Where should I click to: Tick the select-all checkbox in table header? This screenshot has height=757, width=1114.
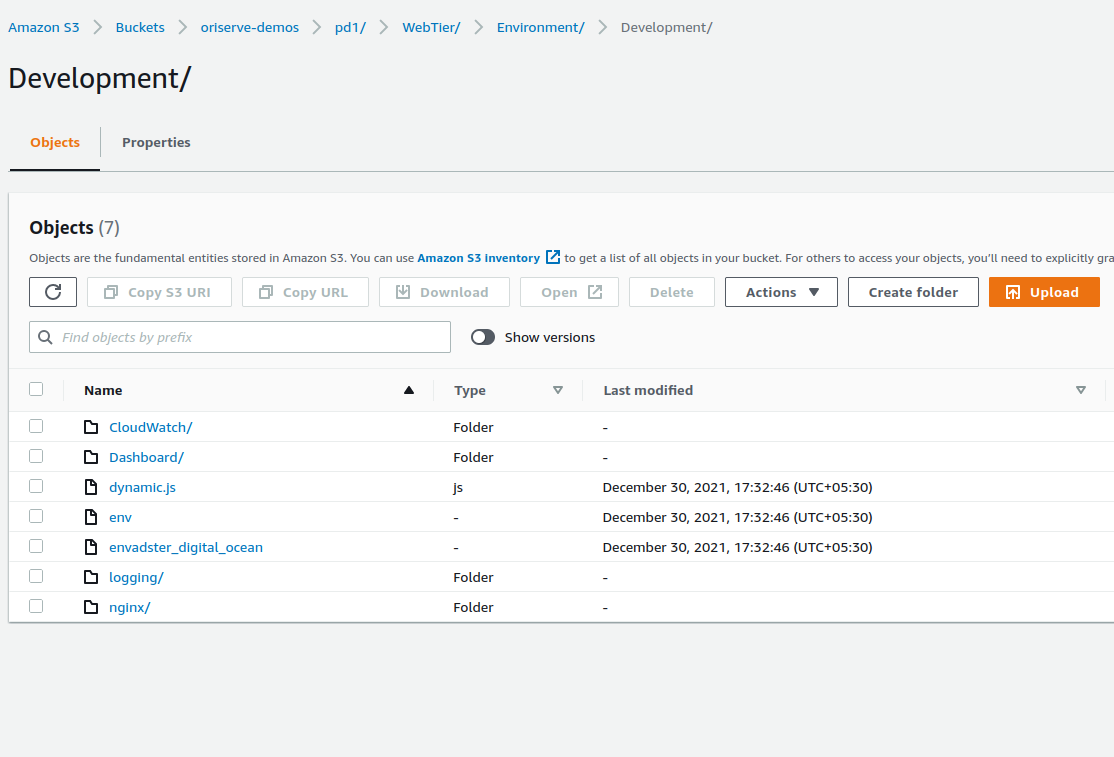36,389
